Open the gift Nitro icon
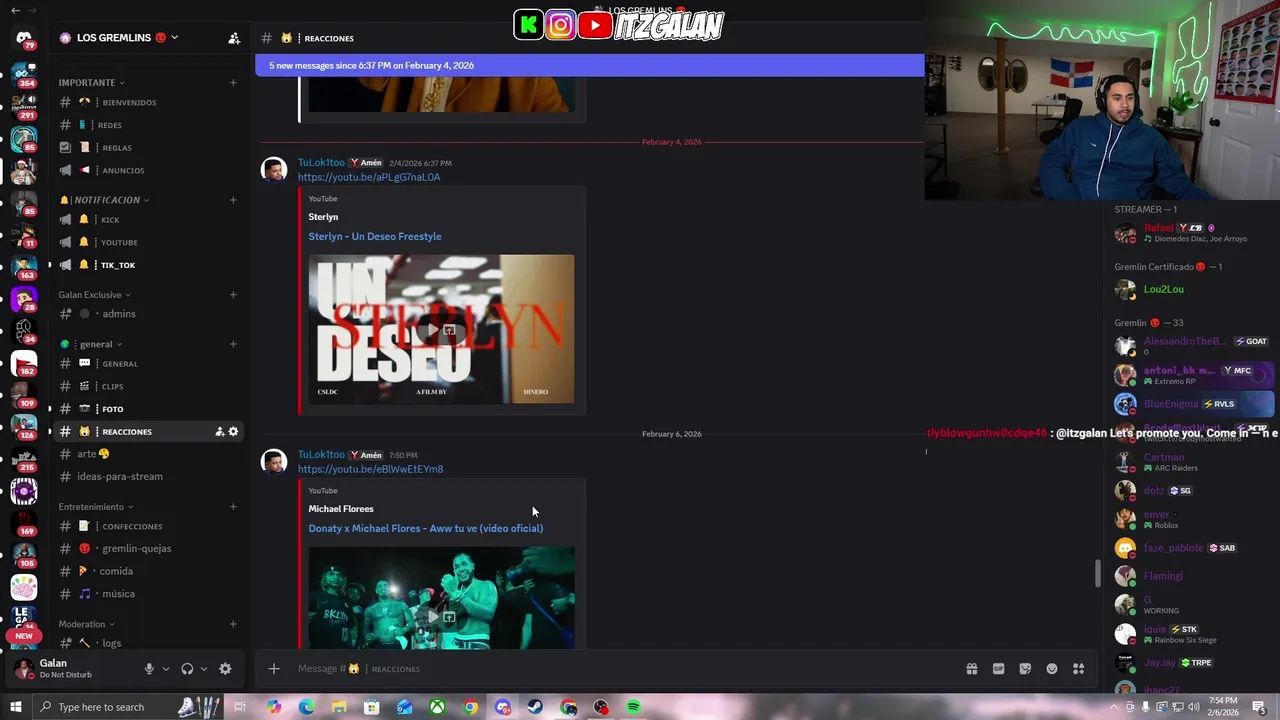The width and height of the screenshot is (1280, 720). pyautogui.click(x=971, y=669)
